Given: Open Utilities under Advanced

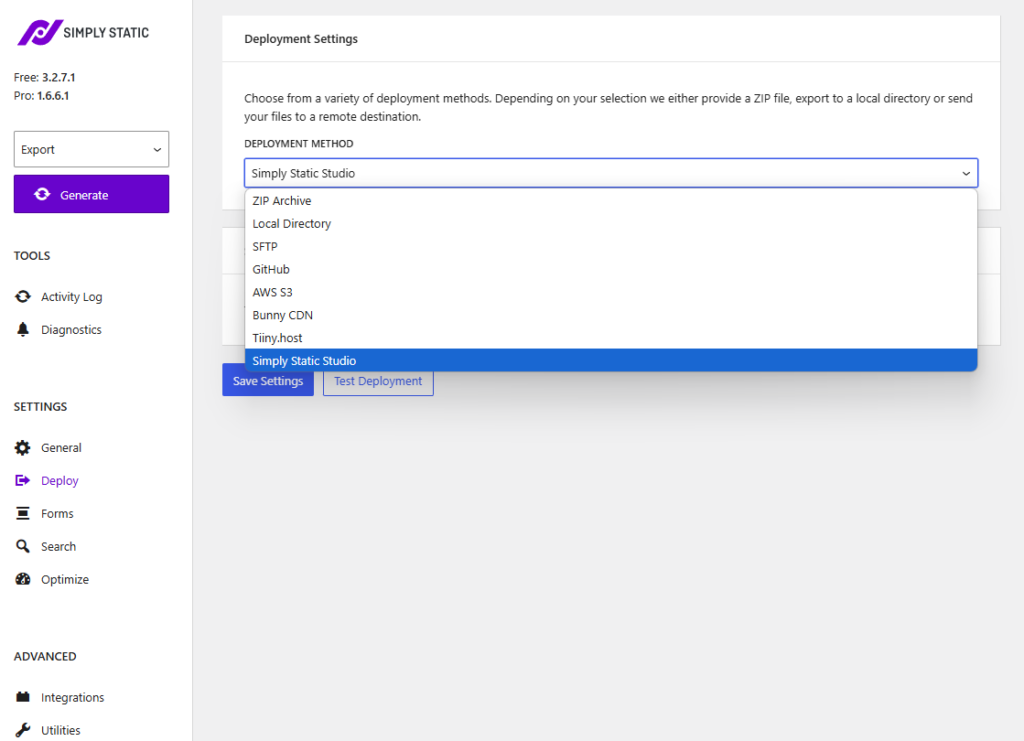Looking at the screenshot, I should click(x=61, y=730).
